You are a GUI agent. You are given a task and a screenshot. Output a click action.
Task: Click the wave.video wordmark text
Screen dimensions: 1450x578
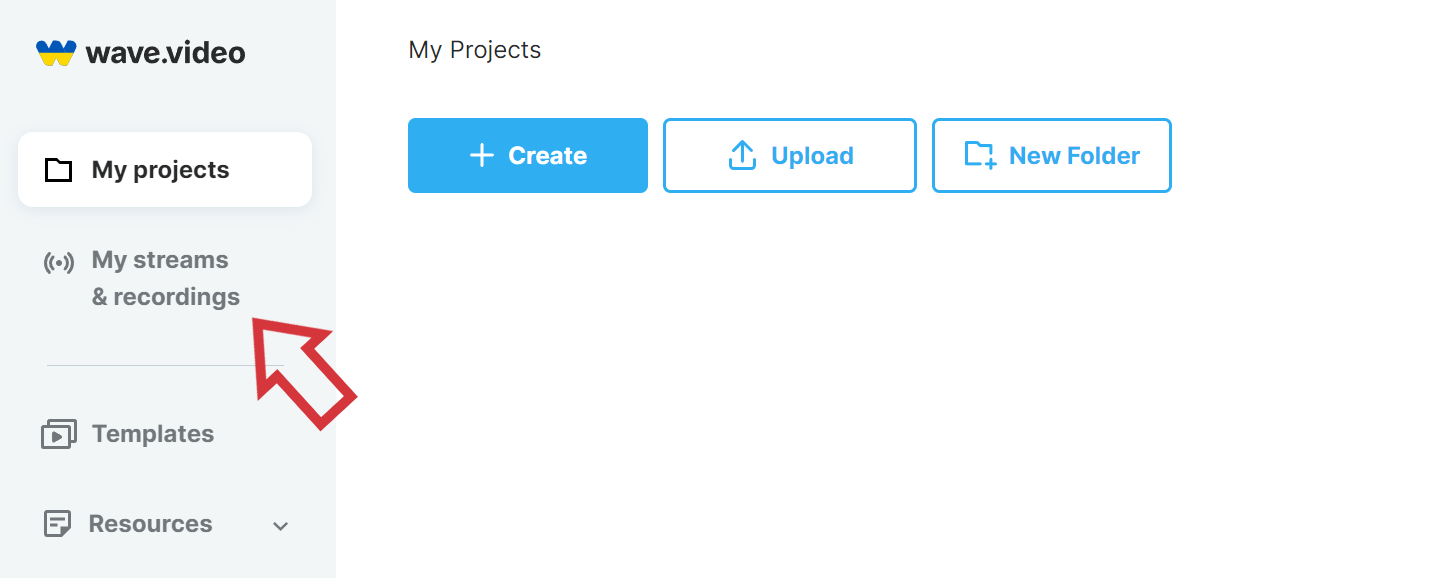(x=165, y=53)
